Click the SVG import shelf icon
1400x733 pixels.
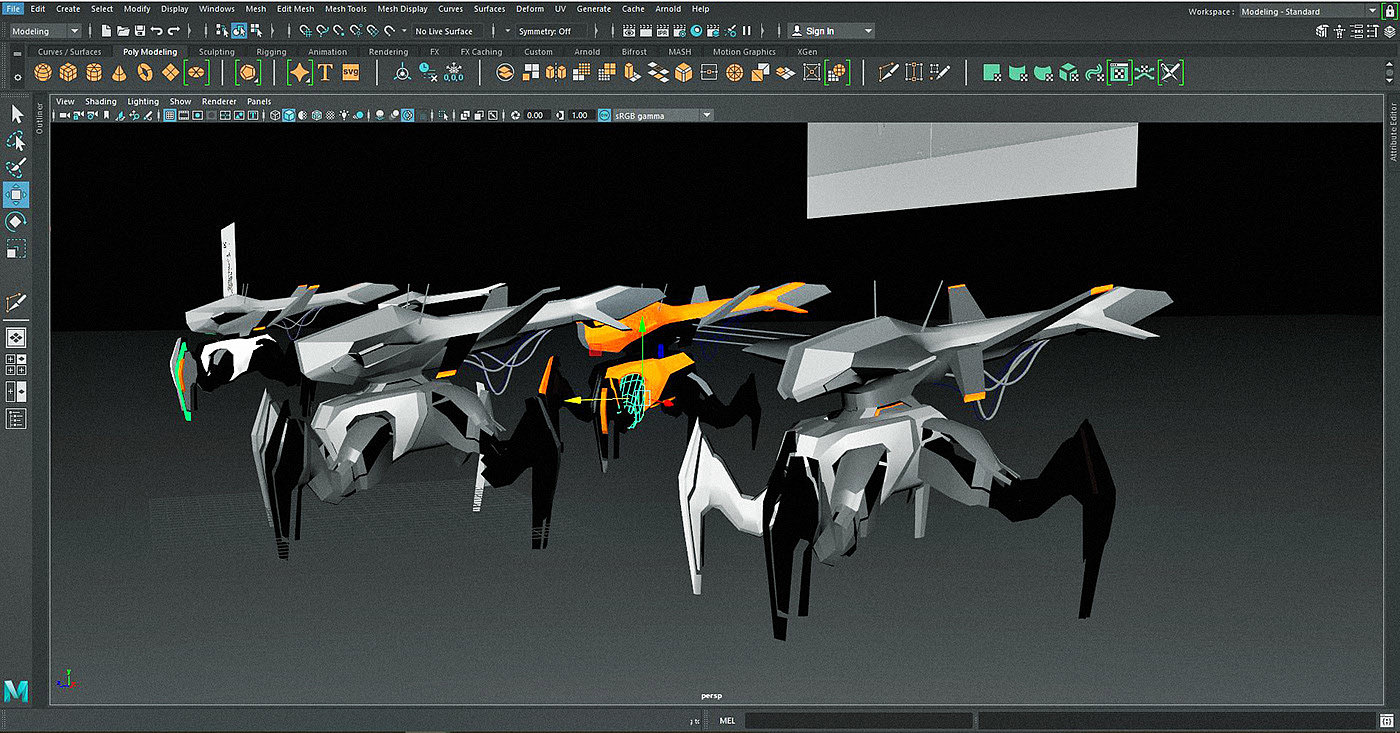pos(350,73)
